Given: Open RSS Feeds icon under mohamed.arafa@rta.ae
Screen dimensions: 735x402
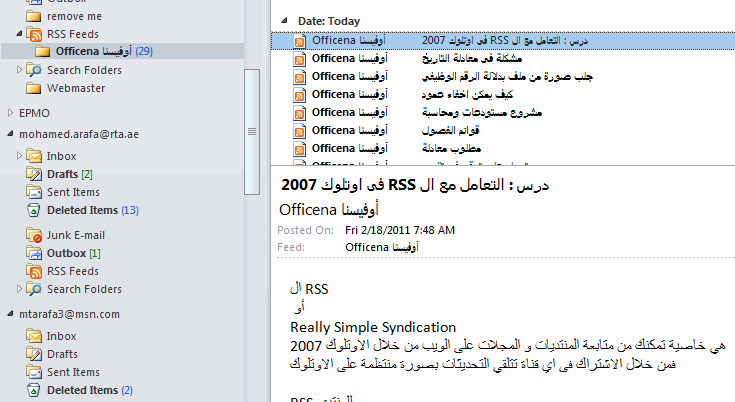Looking at the screenshot, I should (34, 271).
